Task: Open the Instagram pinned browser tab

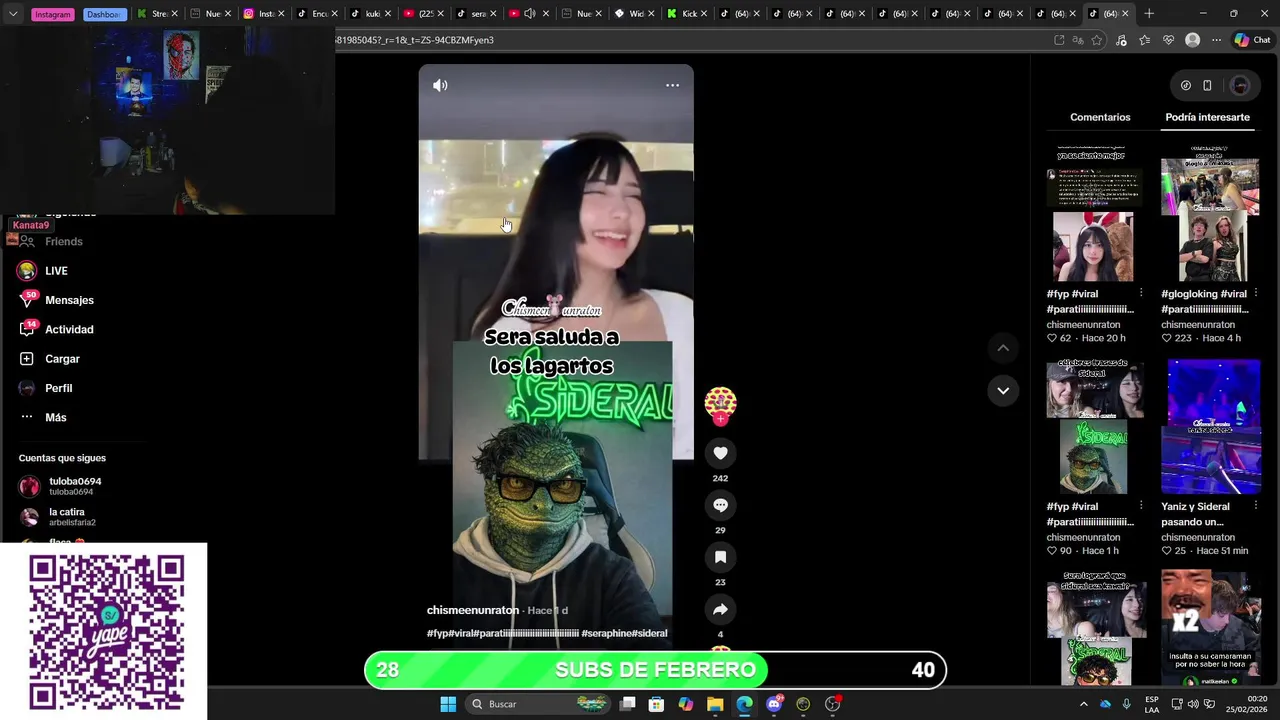Action: click(52, 14)
